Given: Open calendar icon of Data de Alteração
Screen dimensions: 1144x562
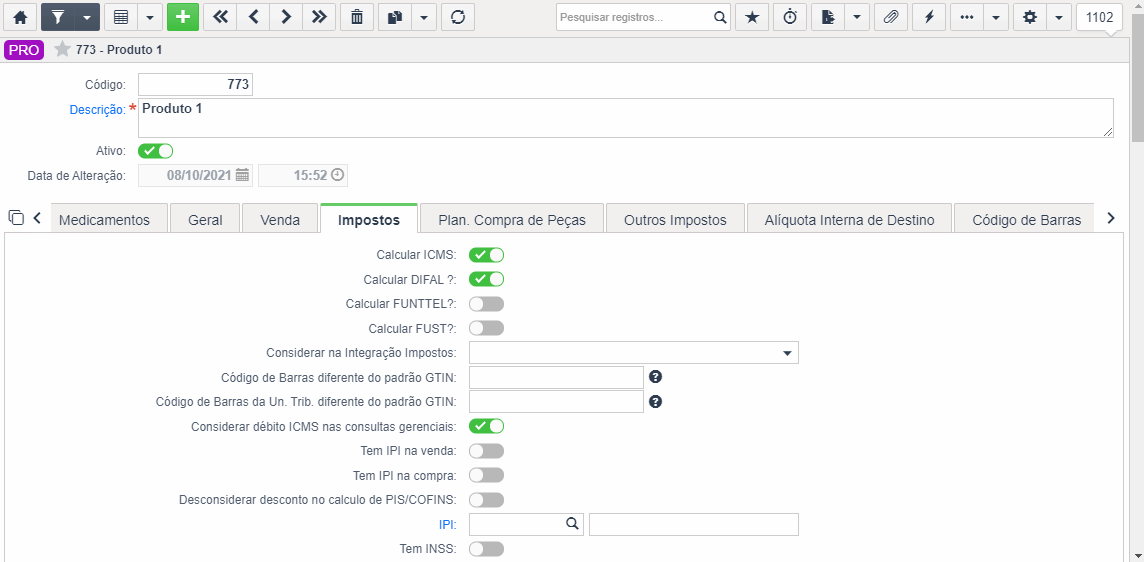Looking at the screenshot, I should pyautogui.click(x=242, y=175).
